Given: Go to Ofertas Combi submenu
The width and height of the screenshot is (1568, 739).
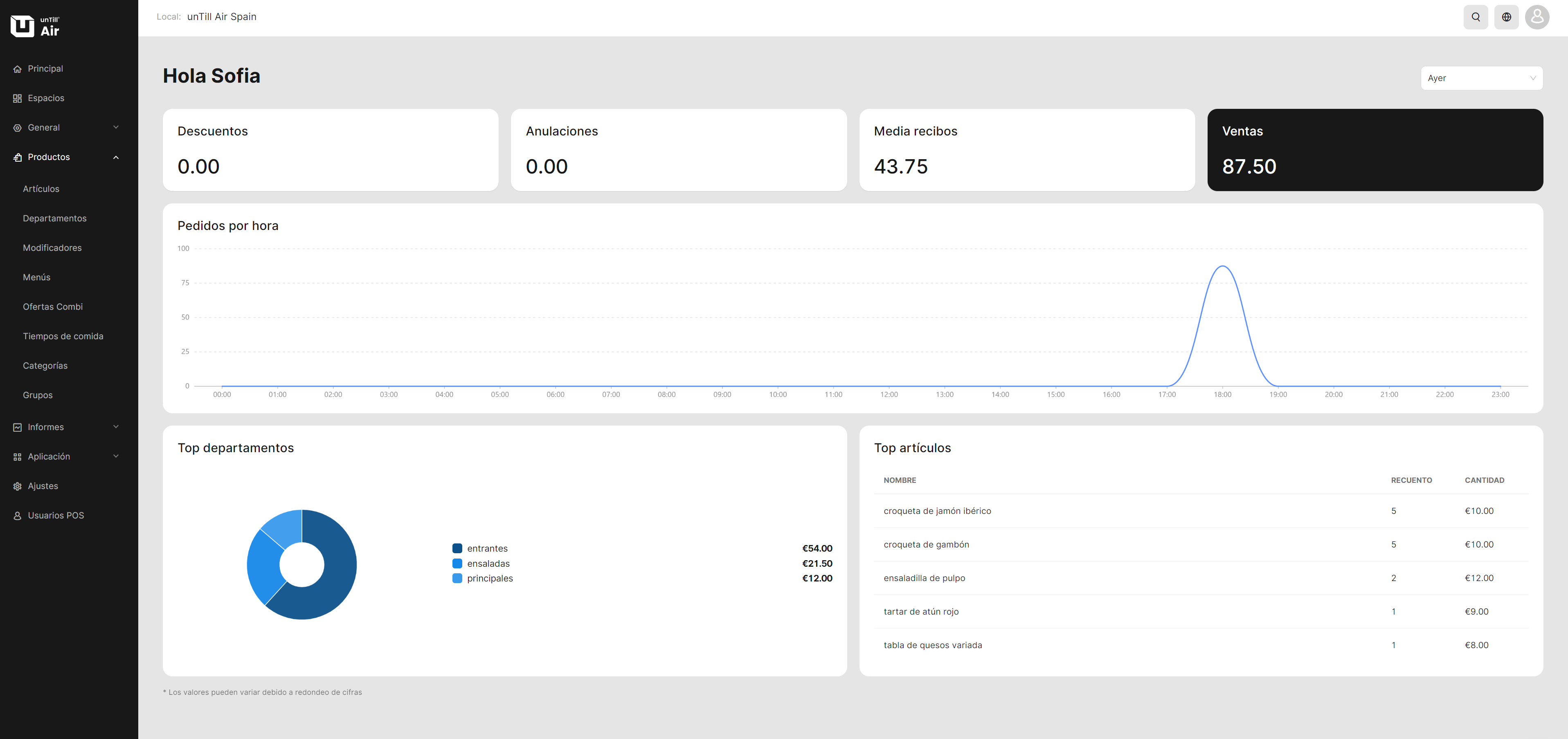Looking at the screenshot, I should [x=53, y=307].
